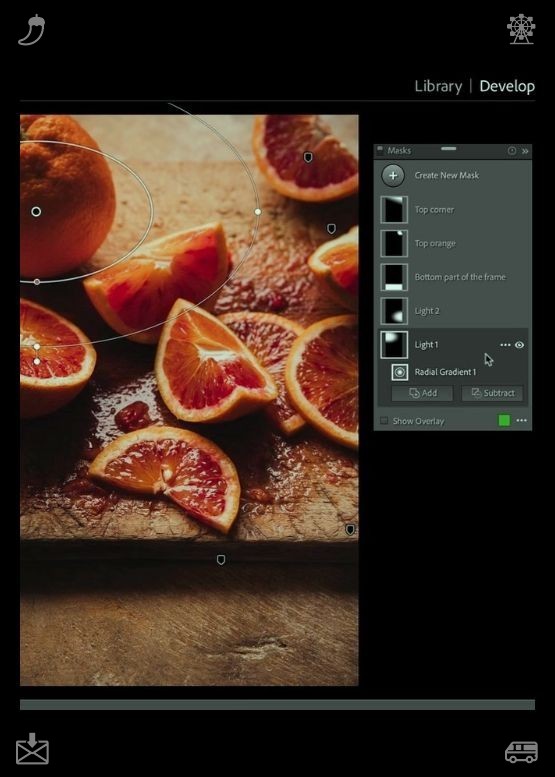Click mask pin on top right orange slice
The width and height of the screenshot is (555, 777).
308,158
